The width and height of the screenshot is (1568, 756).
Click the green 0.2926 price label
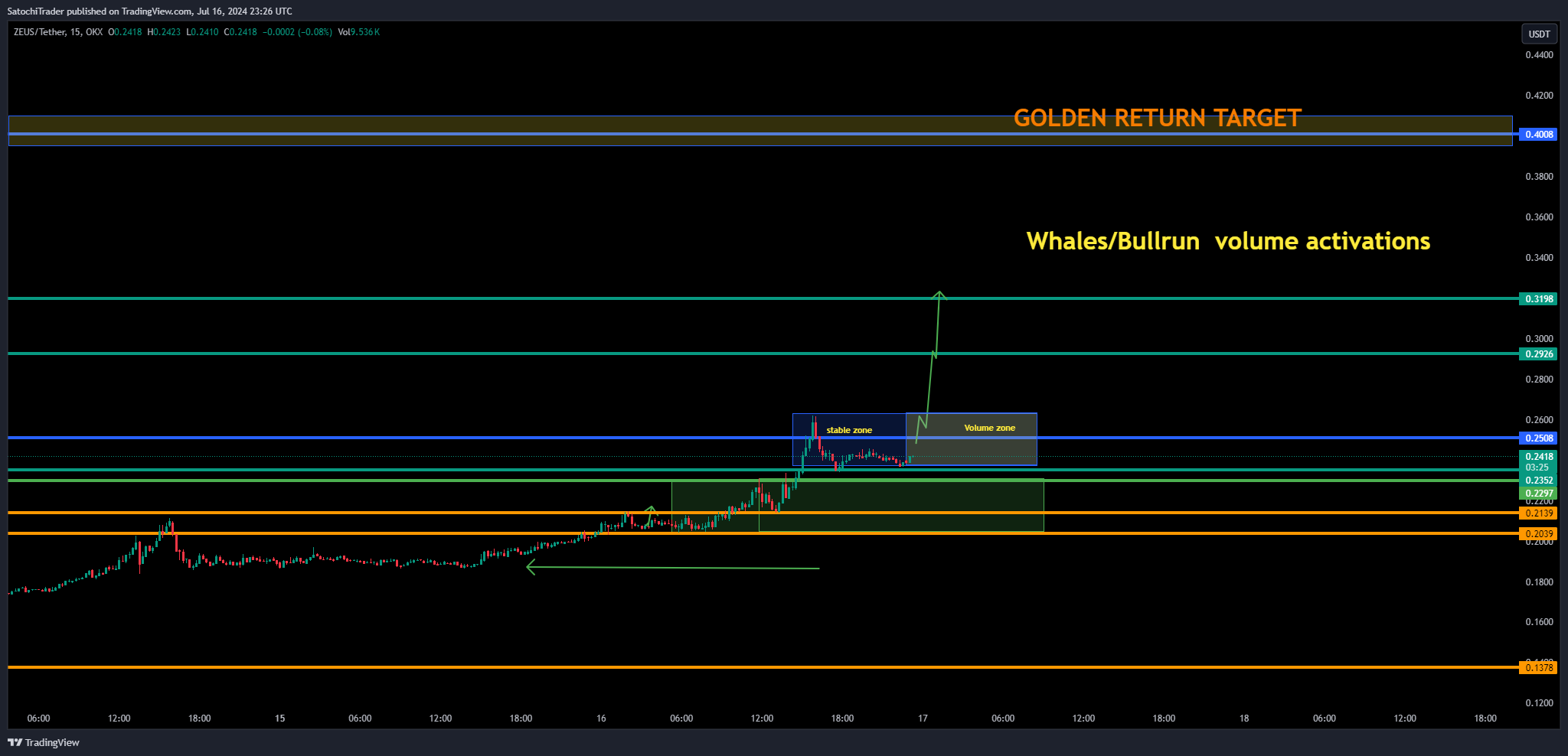point(1538,354)
